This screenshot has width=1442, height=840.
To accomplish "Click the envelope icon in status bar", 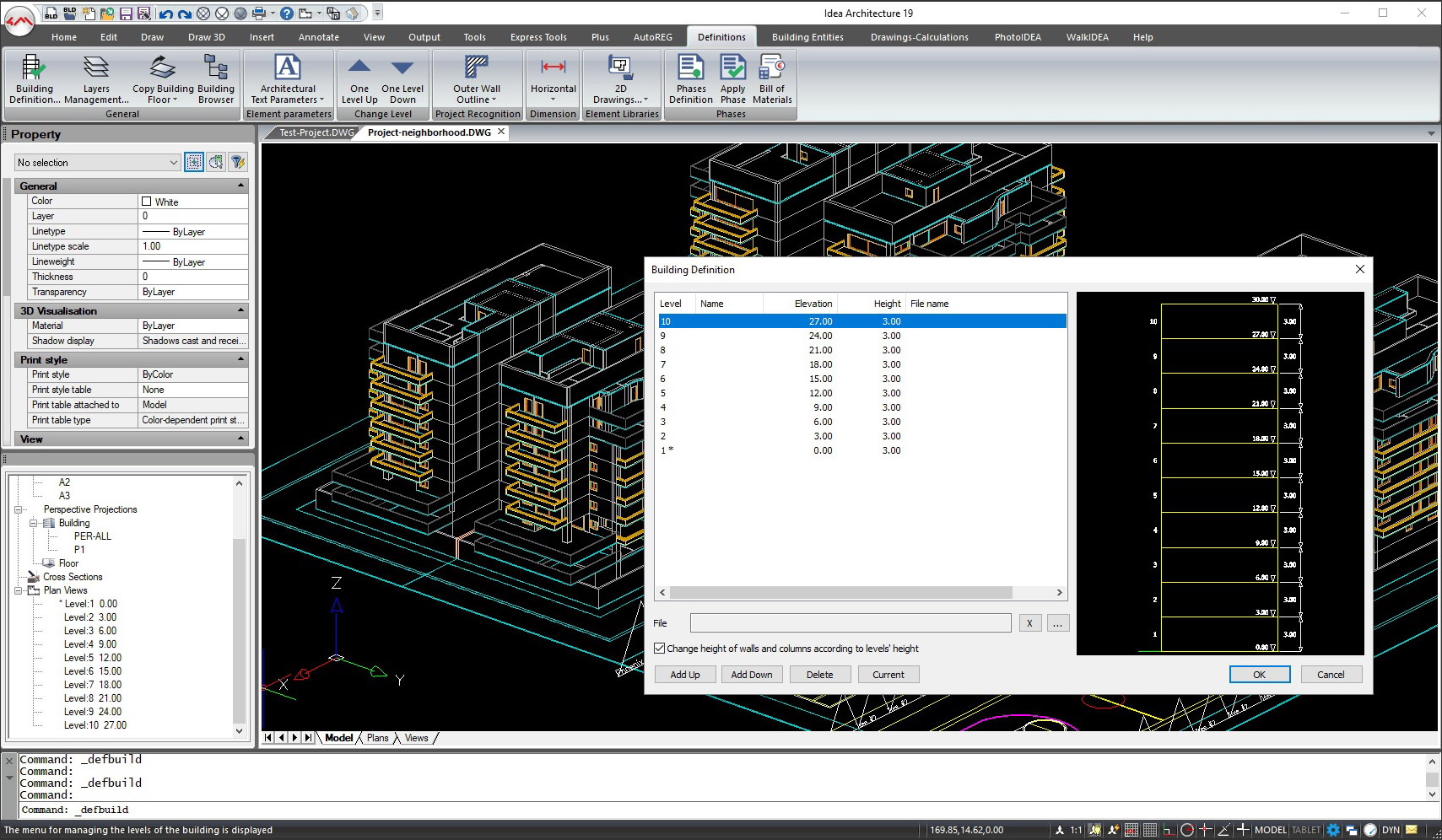I will pos(1412,830).
